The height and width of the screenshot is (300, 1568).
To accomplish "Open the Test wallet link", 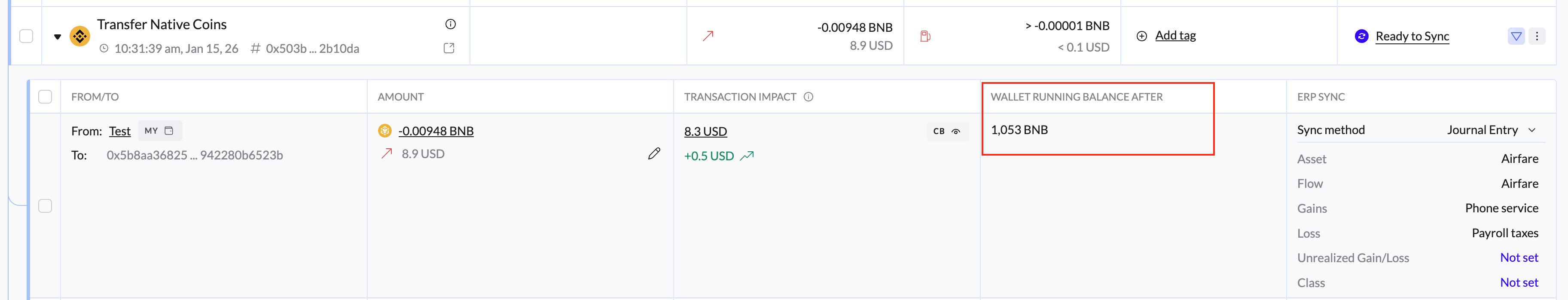I will point(119,132).
